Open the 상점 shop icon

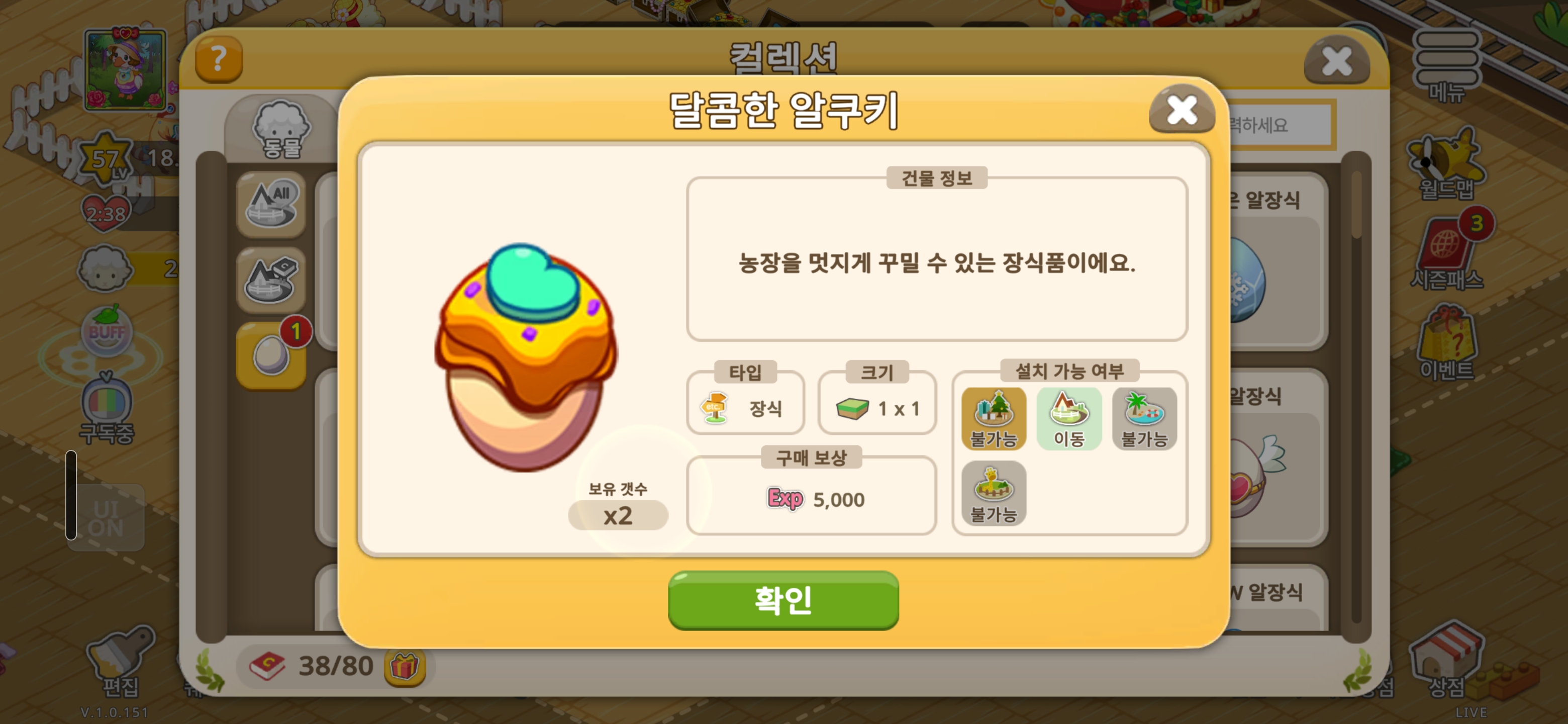(x=1447, y=659)
